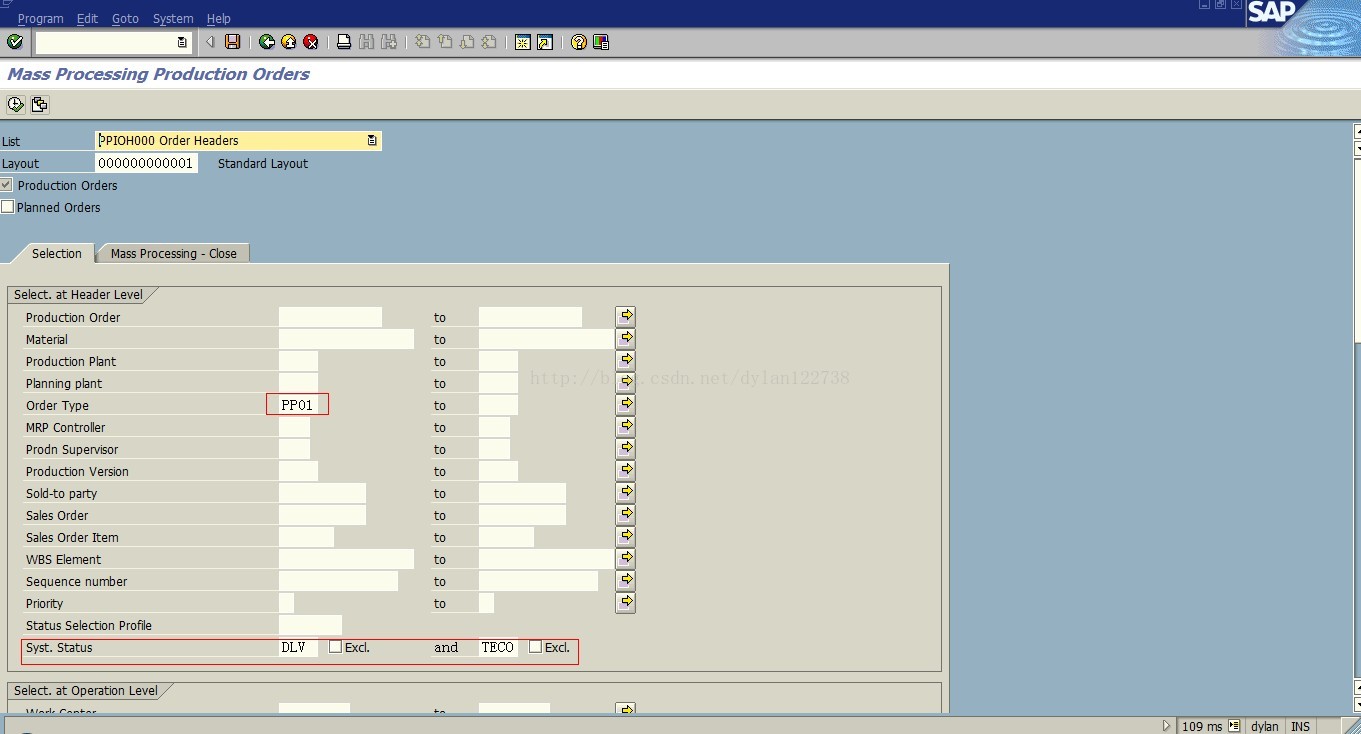Open multiple selection for Order Type
Screen dimensions: 1361x734
626,404
